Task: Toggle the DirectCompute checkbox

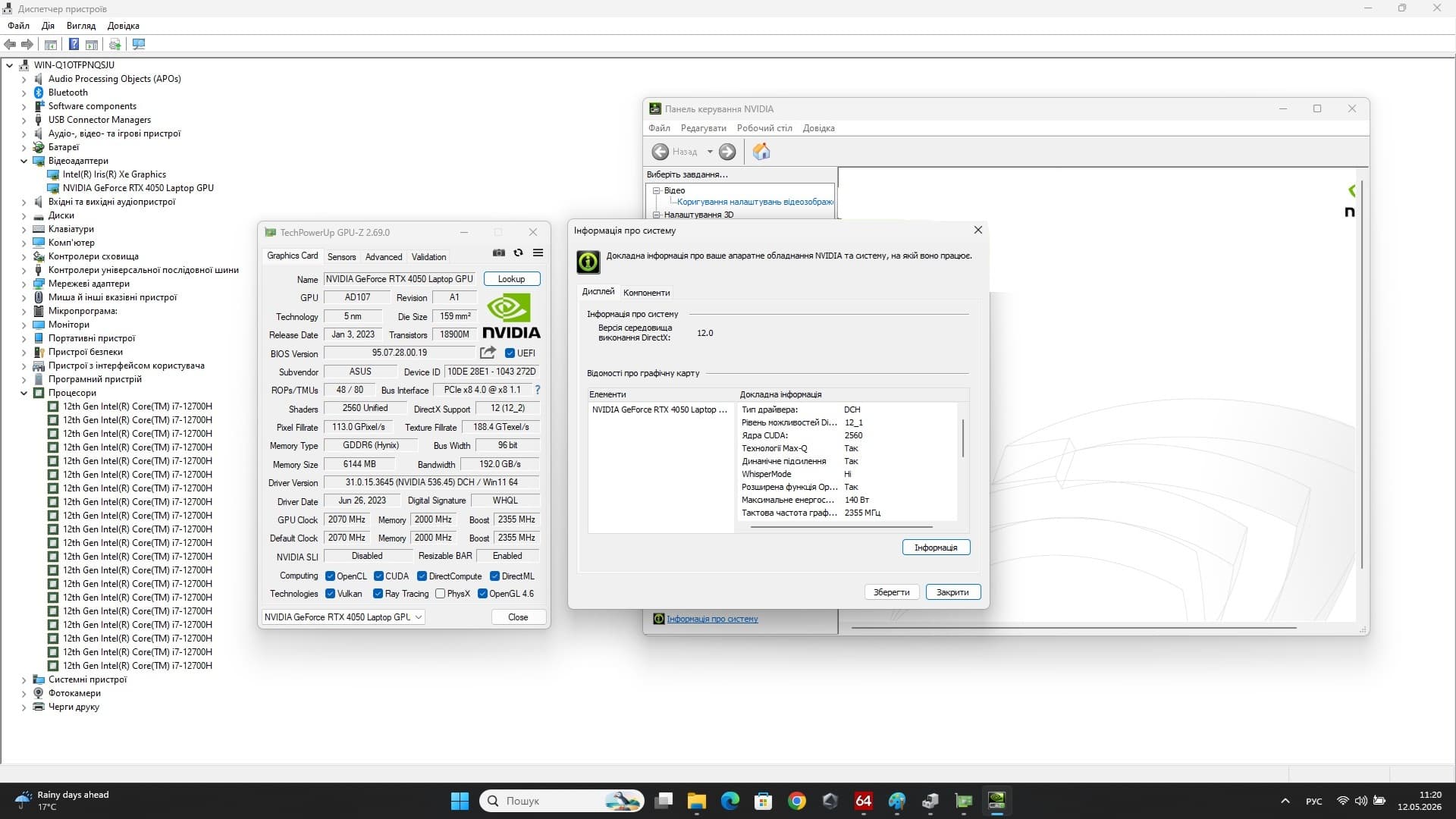Action: pyautogui.click(x=422, y=576)
